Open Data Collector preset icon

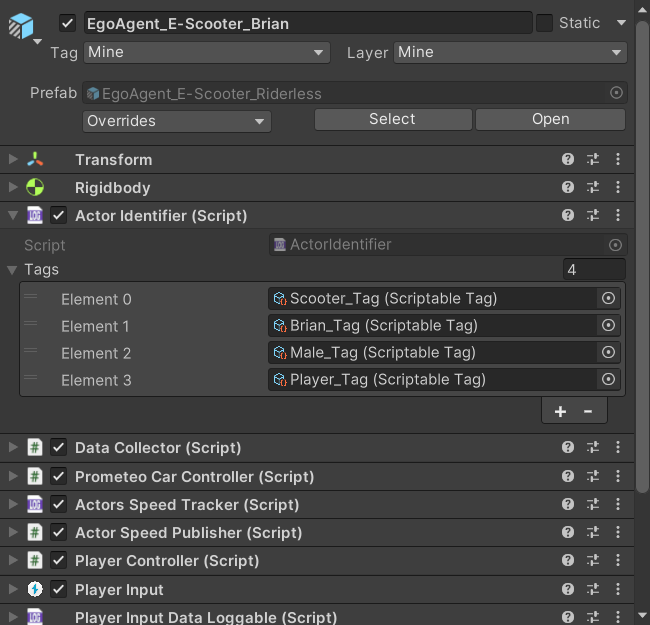pos(593,447)
